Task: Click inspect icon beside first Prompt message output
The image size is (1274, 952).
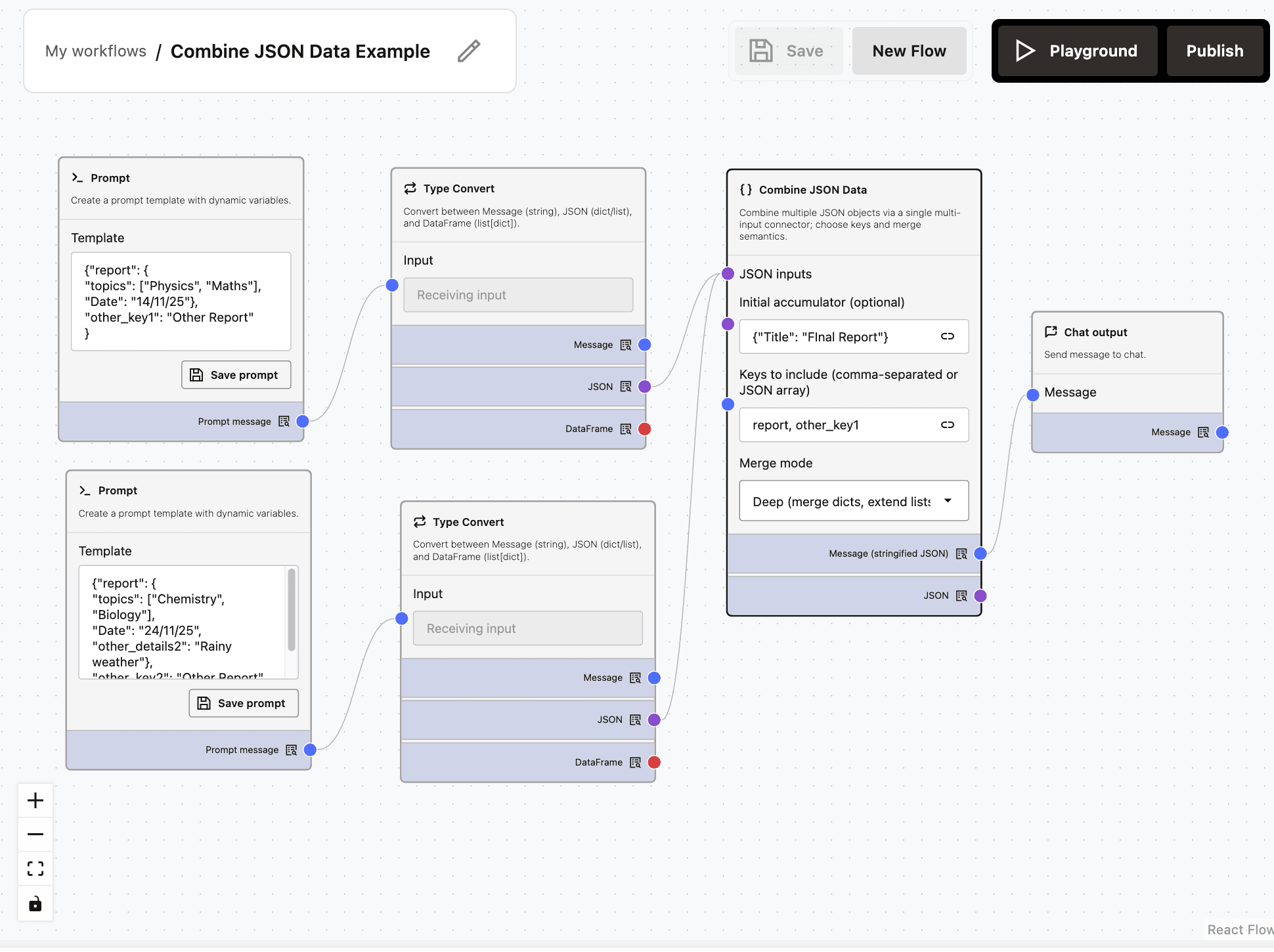Action: pos(284,422)
